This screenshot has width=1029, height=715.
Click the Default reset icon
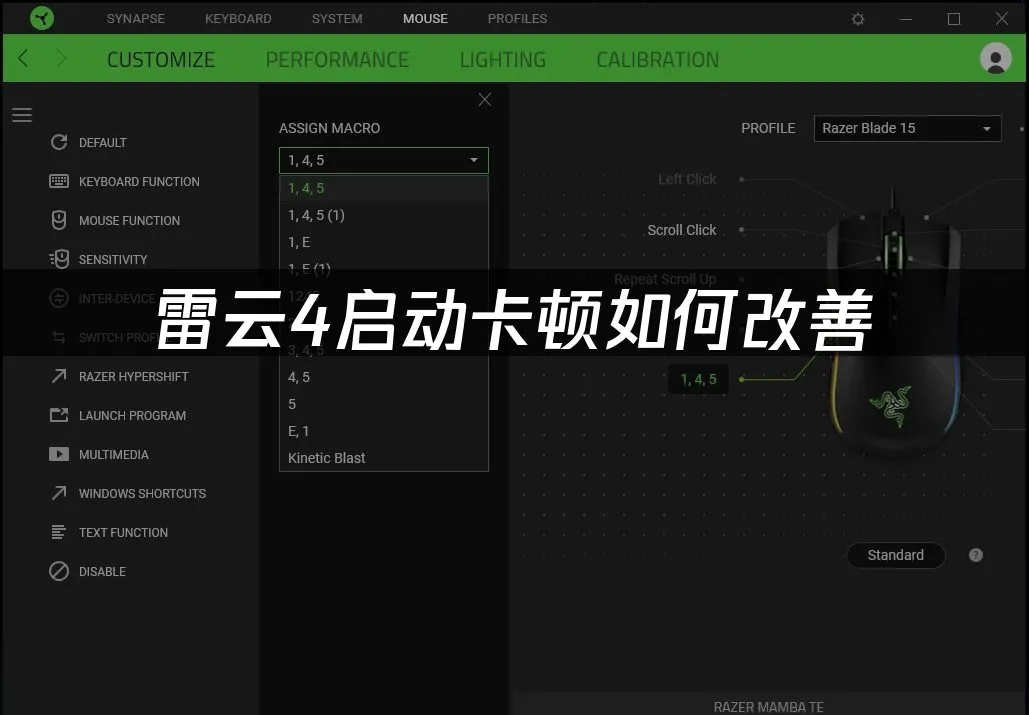(x=59, y=142)
